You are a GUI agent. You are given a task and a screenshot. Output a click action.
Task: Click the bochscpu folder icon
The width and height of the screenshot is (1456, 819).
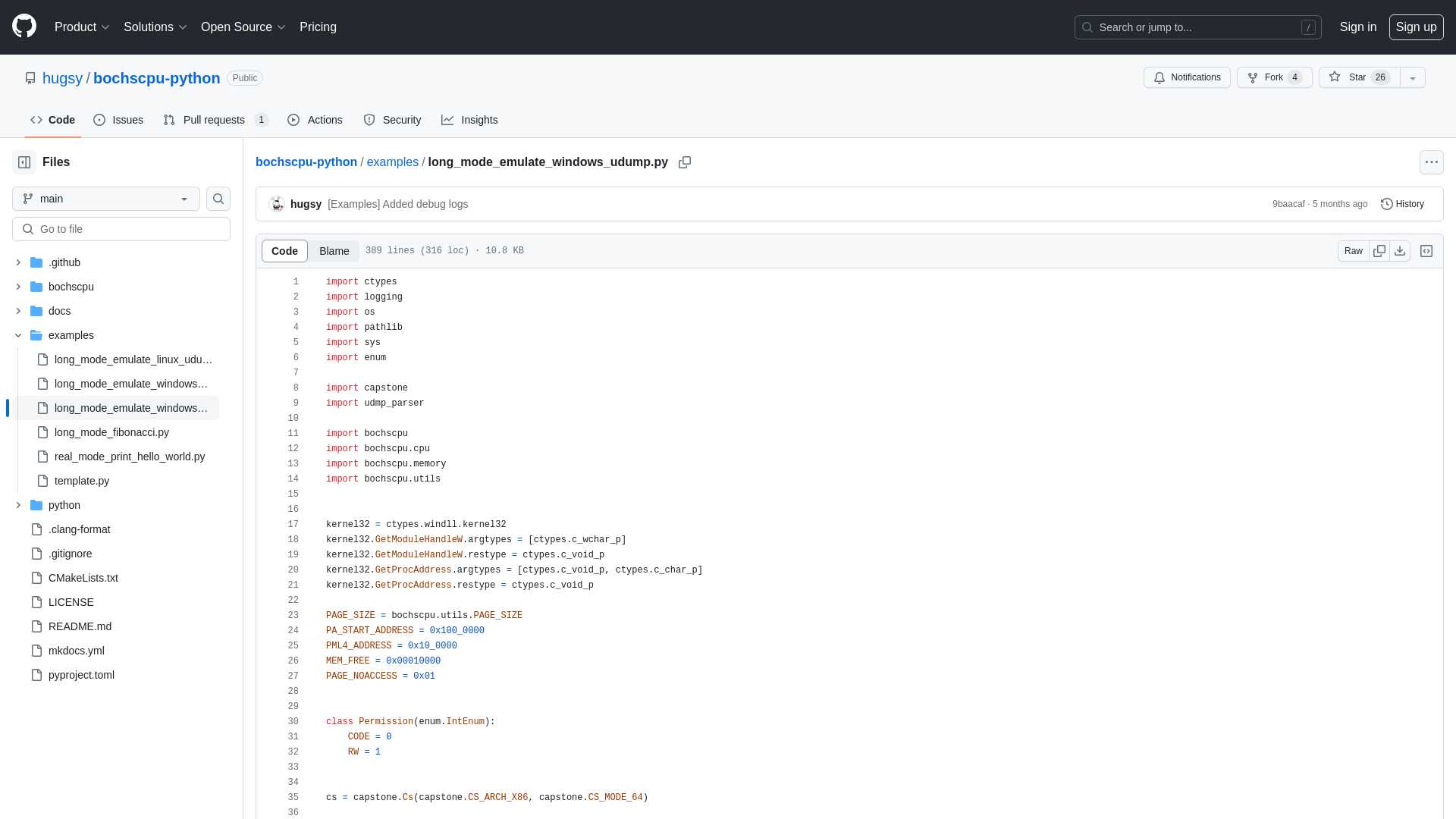click(x=36, y=287)
